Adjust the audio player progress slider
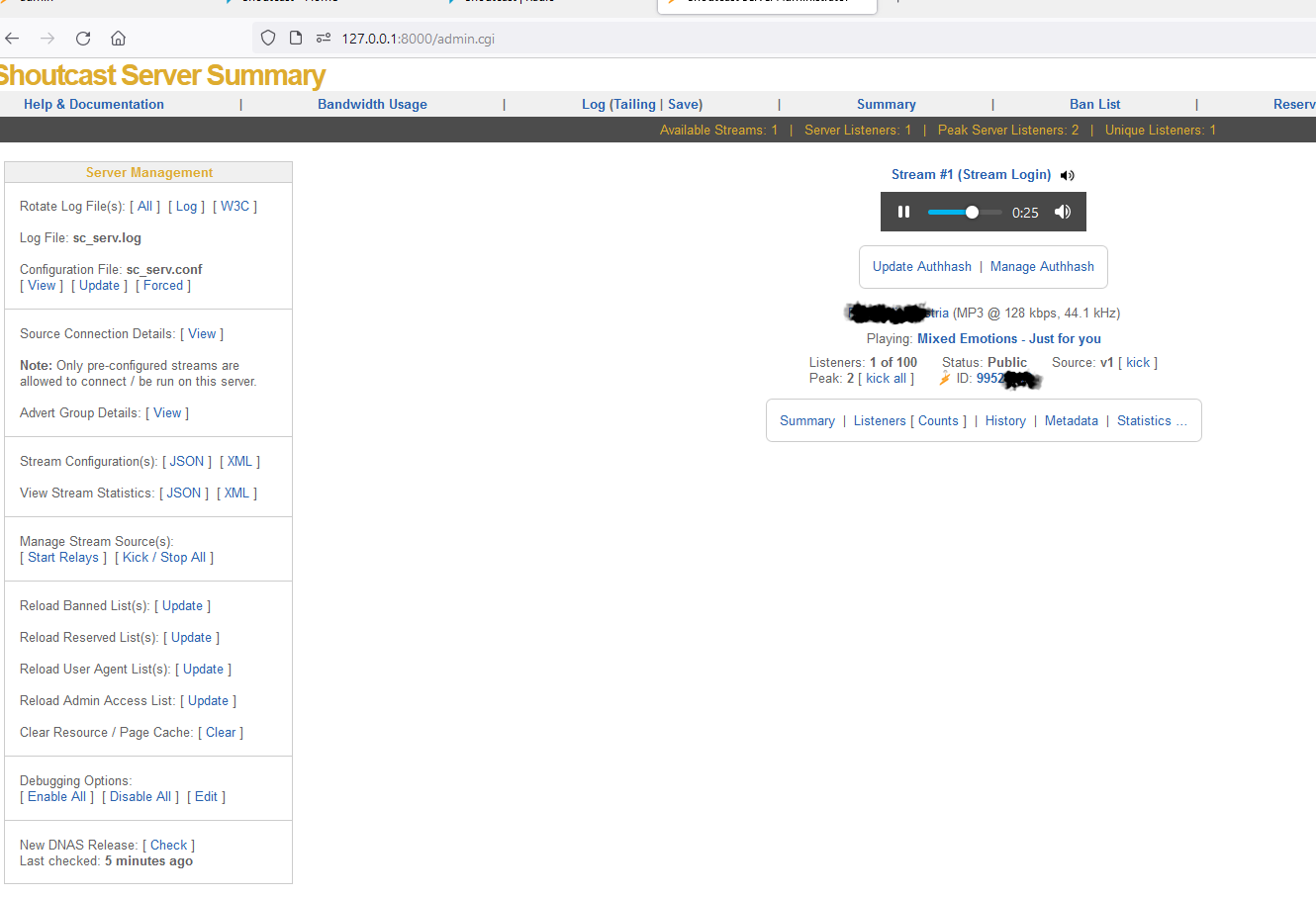 (x=965, y=212)
